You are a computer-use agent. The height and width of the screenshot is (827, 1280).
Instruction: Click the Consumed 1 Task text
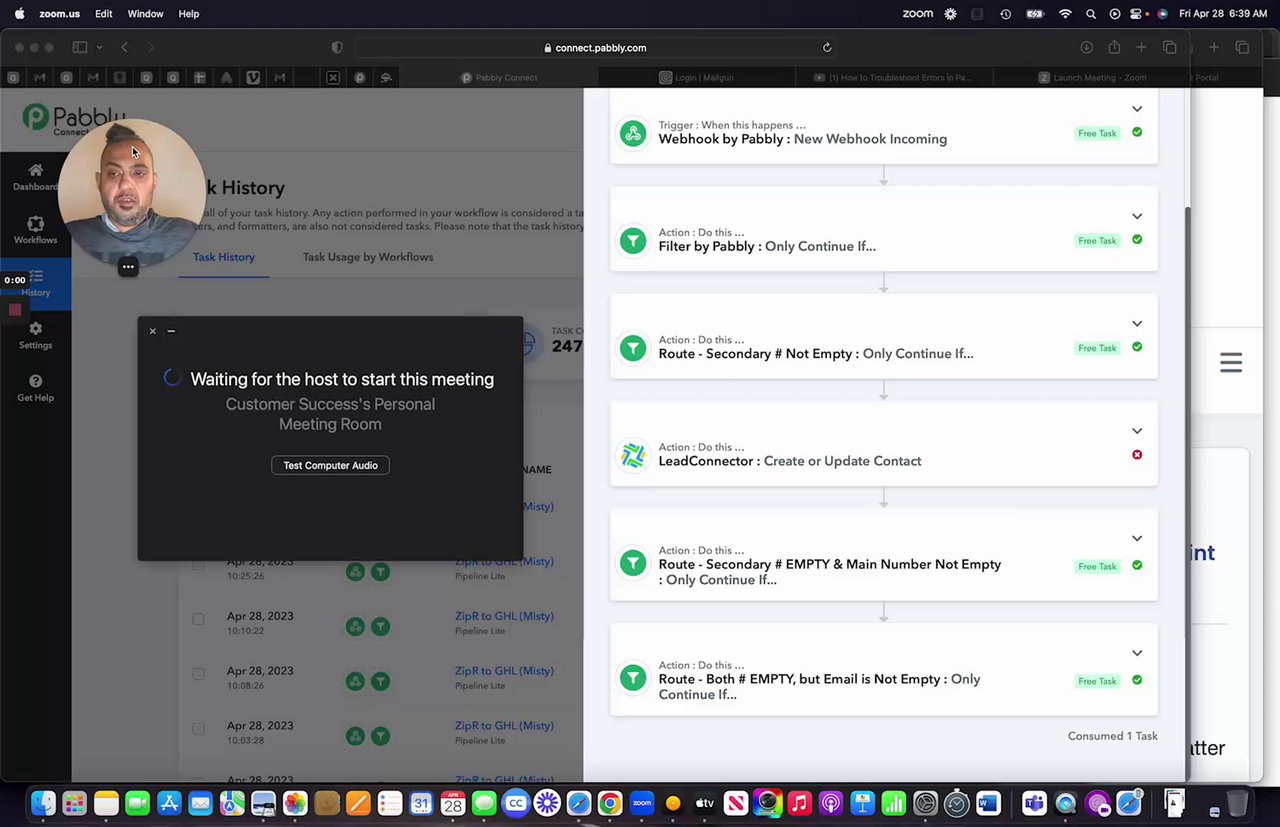(1112, 736)
